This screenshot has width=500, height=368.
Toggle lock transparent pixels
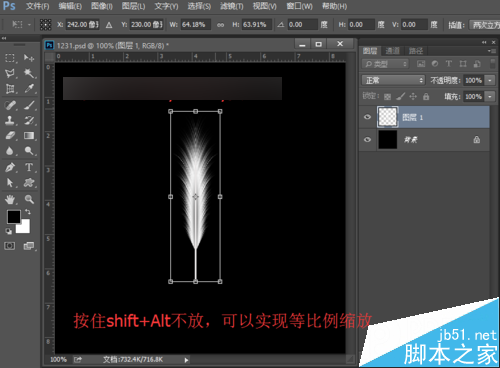tap(387, 97)
